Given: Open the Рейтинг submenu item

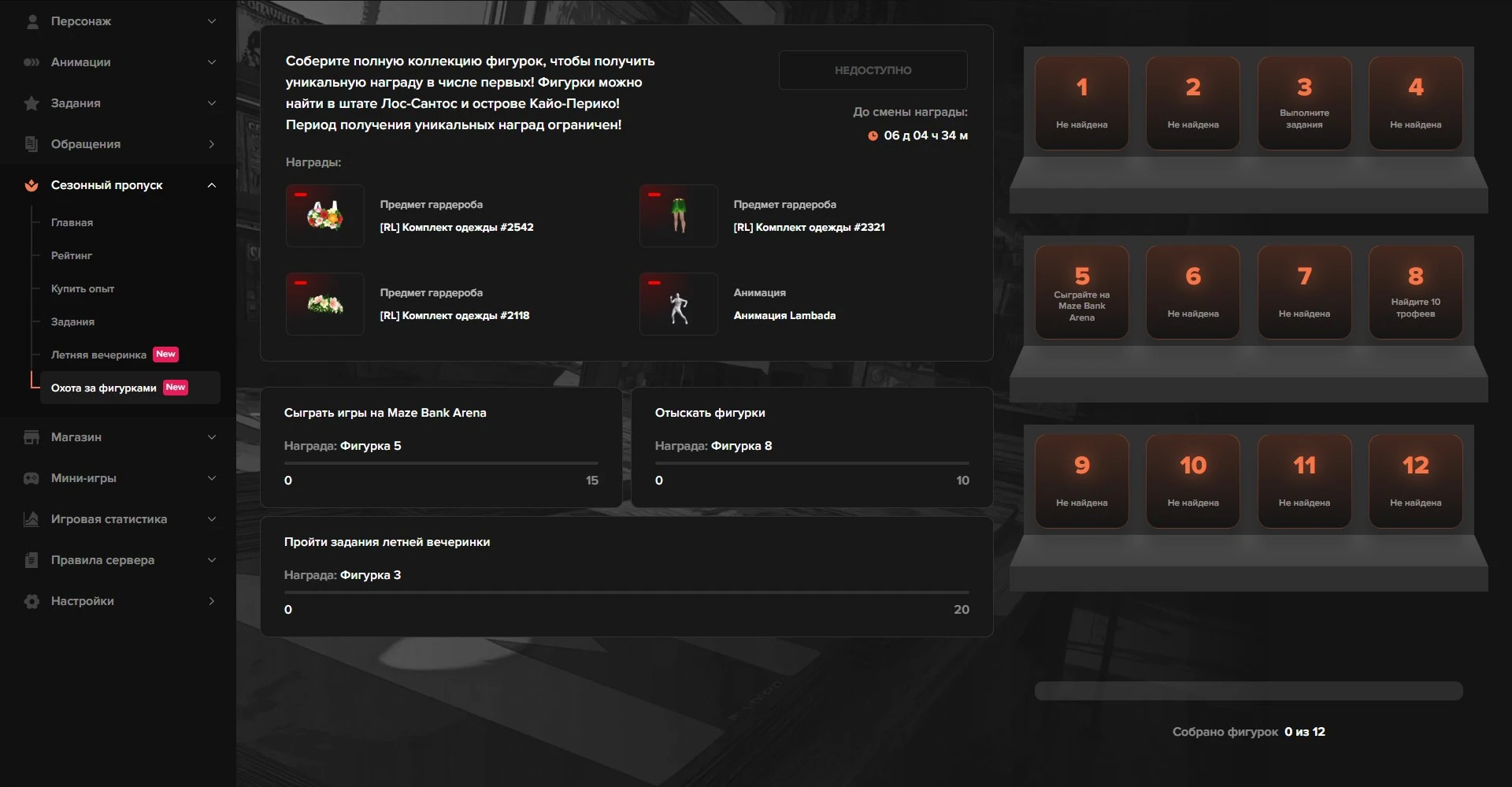Looking at the screenshot, I should click(72, 256).
